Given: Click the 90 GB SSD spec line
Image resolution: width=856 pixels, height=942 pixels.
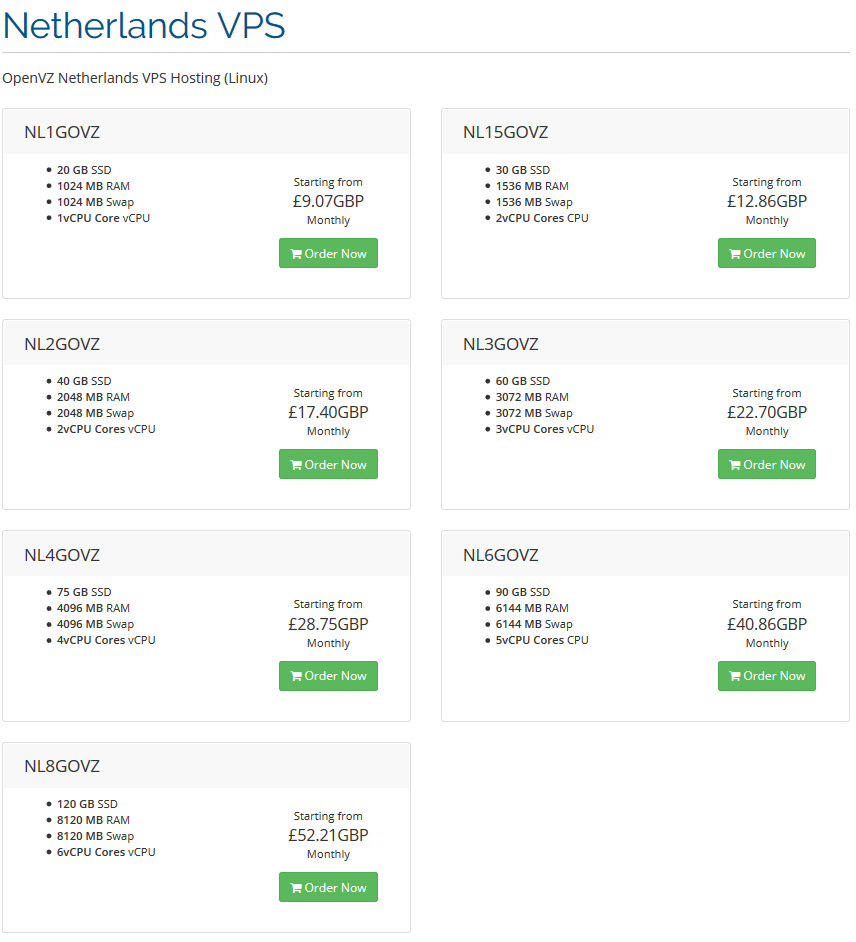Looking at the screenshot, I should pos(523,592).
